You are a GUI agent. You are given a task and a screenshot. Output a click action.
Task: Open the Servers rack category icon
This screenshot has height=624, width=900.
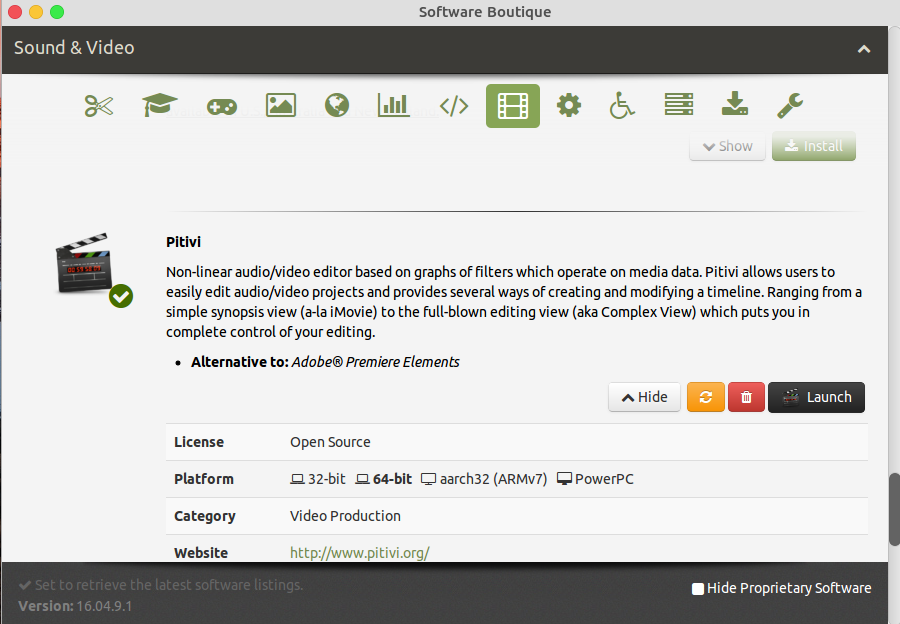click(679, 104)
